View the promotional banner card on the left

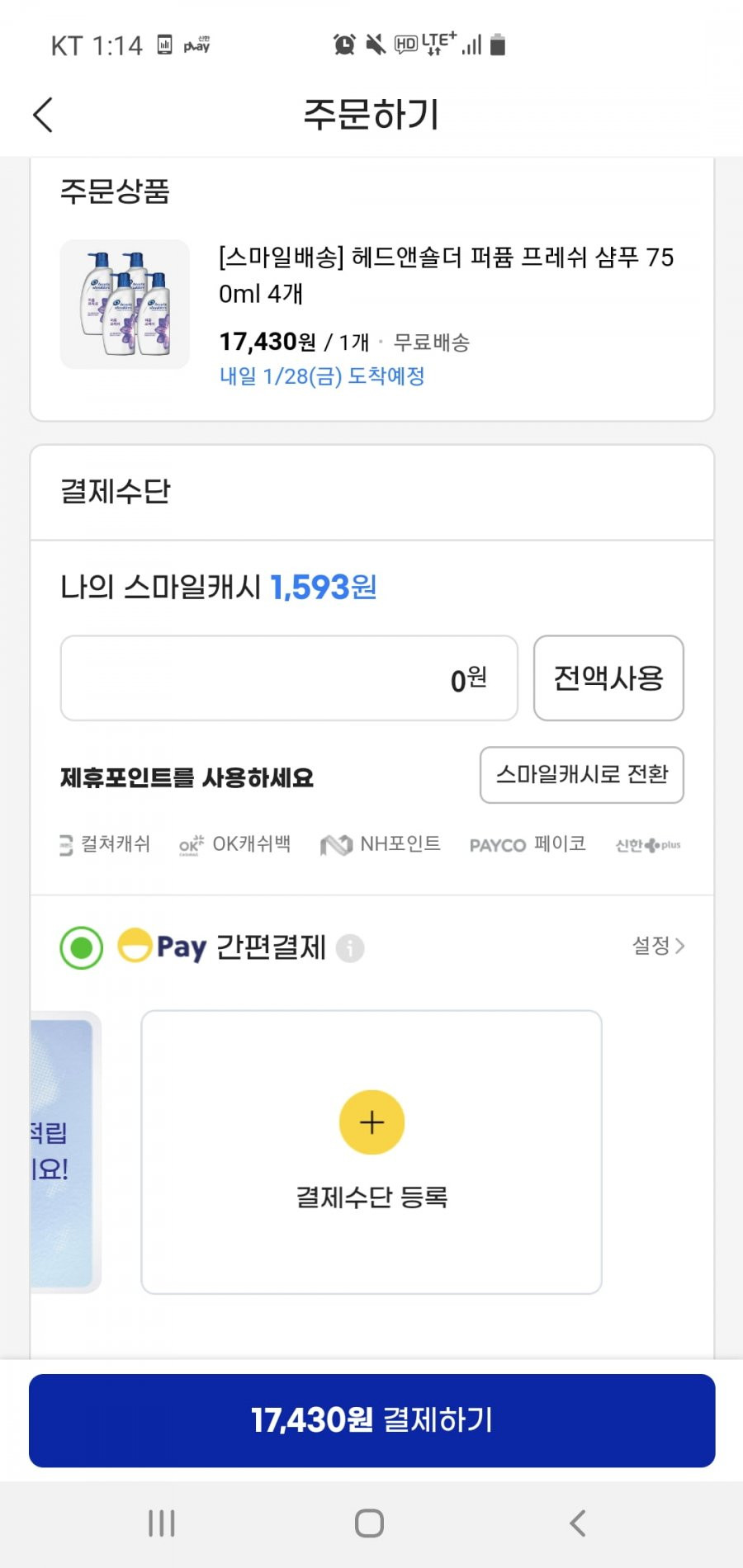pyautogui.click(x=64, y=1152)
